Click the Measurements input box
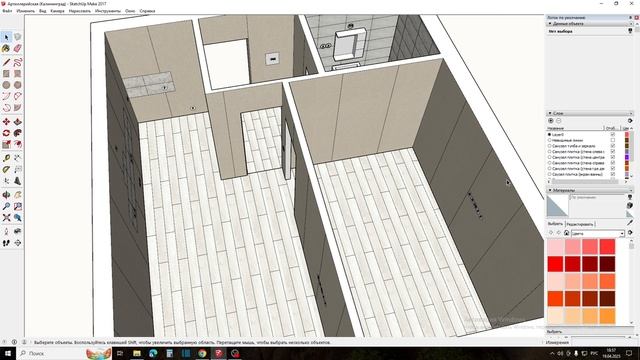The width and height of the screenshot is (640, 360). tap(598, 342)
